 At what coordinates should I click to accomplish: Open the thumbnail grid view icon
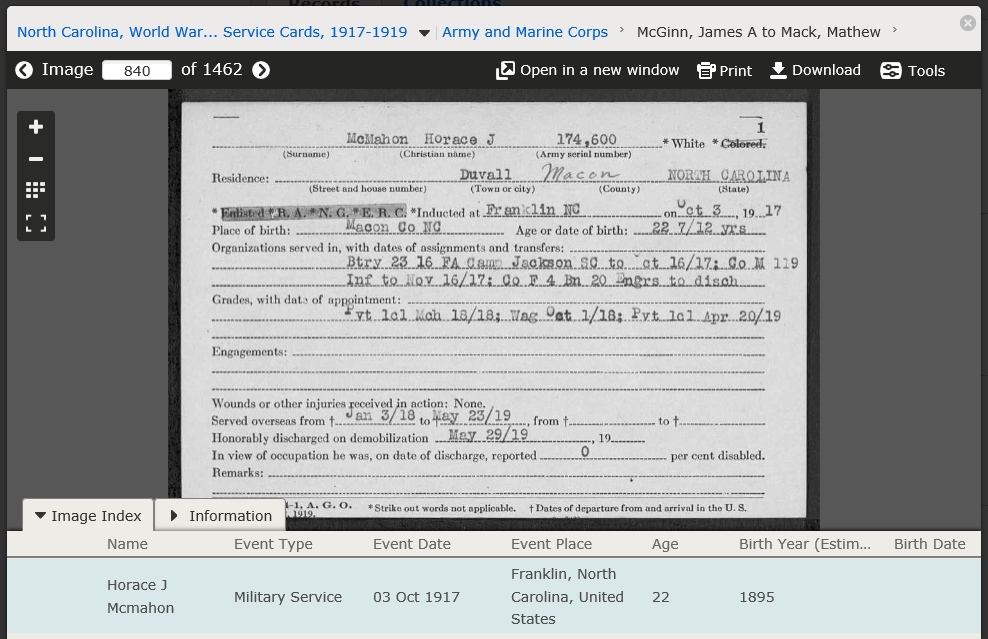[x=36, y=190]
